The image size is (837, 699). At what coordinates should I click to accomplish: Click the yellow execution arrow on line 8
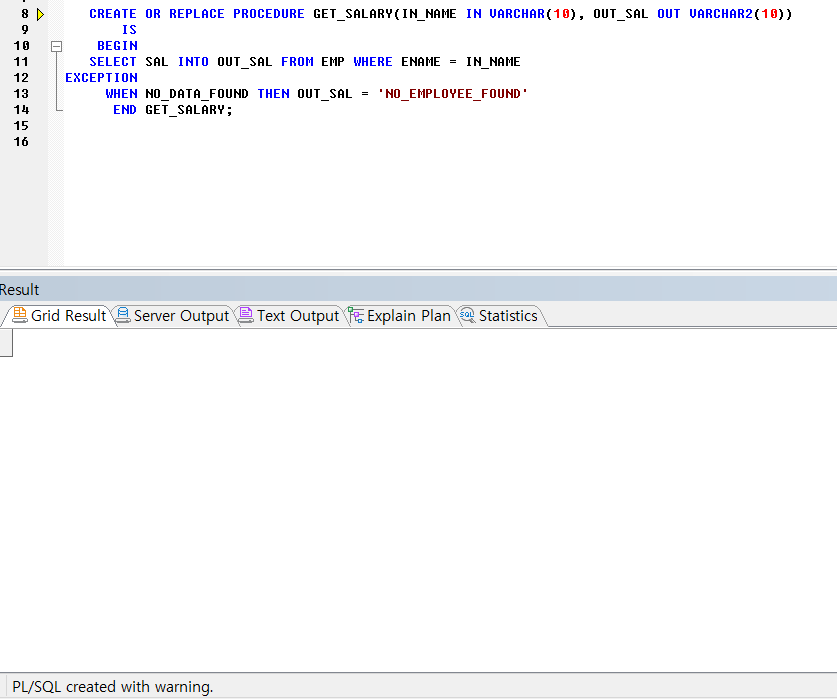[x=41, y=14]
